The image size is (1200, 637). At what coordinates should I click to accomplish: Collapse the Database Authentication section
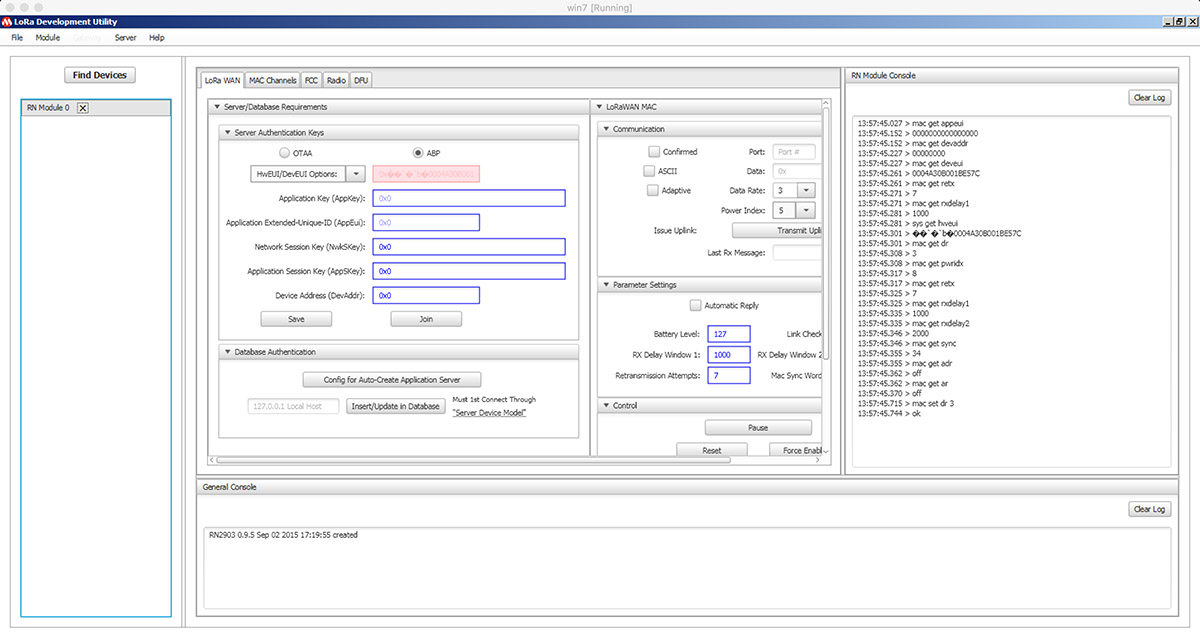click(226, 352)
